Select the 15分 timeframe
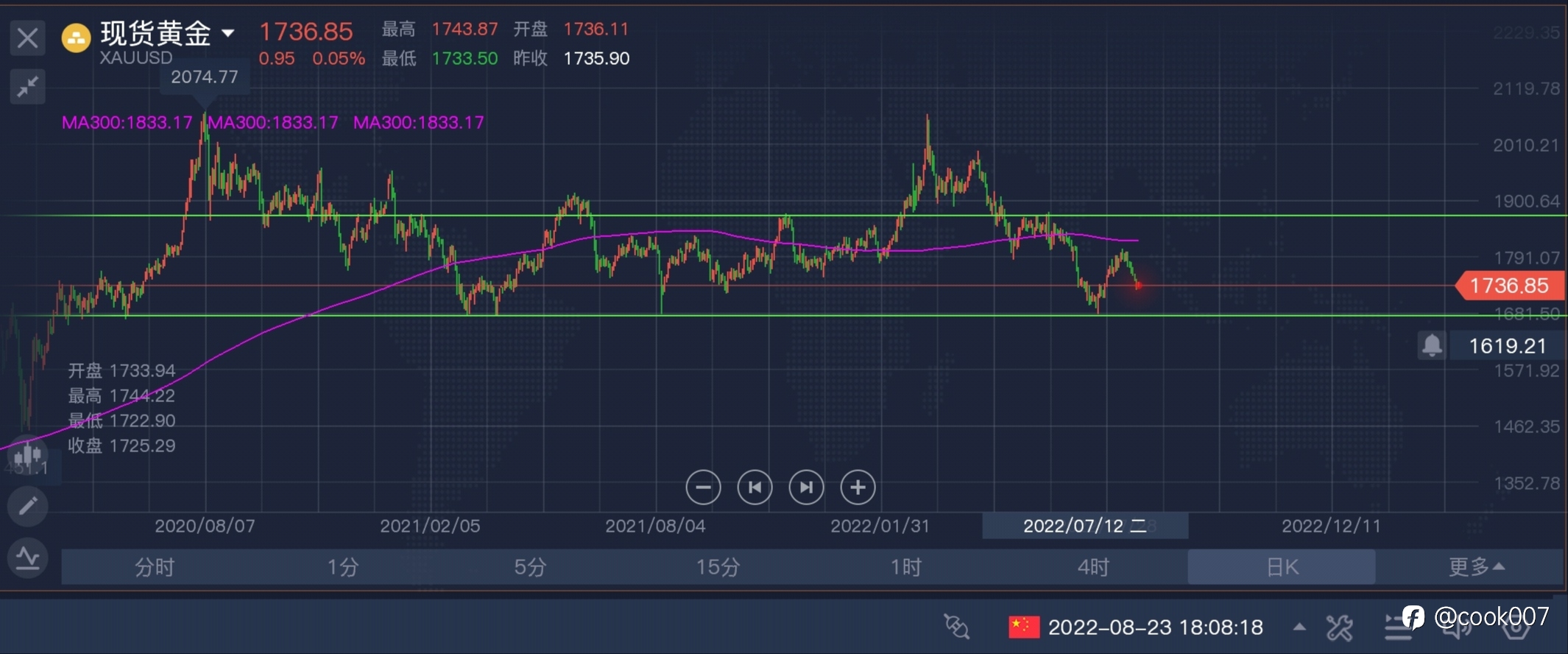Image resolution: width=1568 pixels, height=654 pixels. tap(718, 566)
